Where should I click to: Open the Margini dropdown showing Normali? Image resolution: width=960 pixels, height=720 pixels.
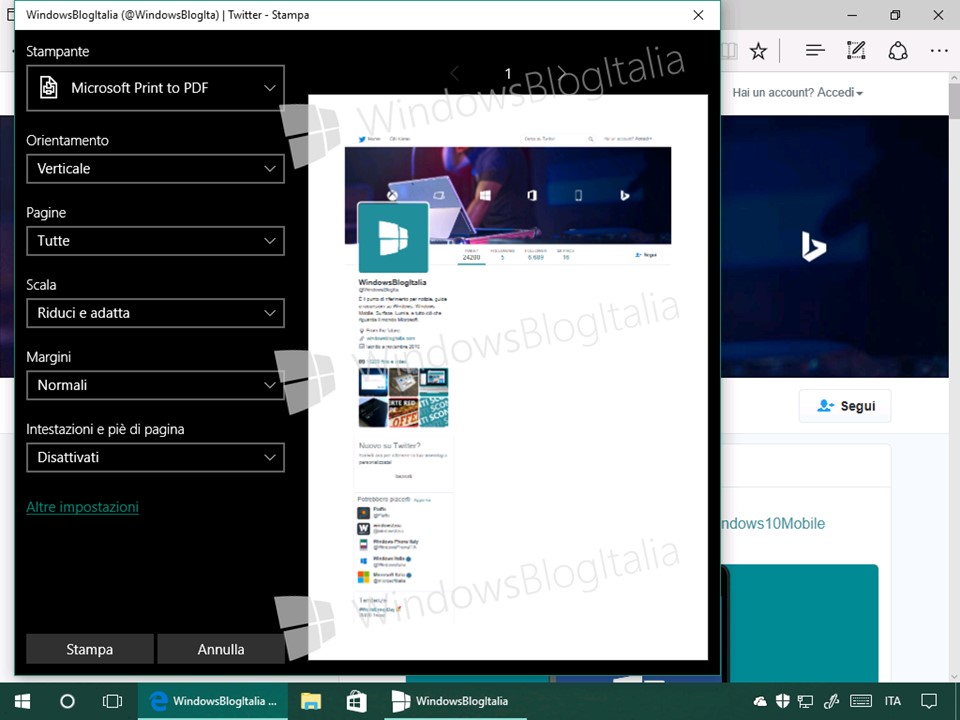(156, 386)
